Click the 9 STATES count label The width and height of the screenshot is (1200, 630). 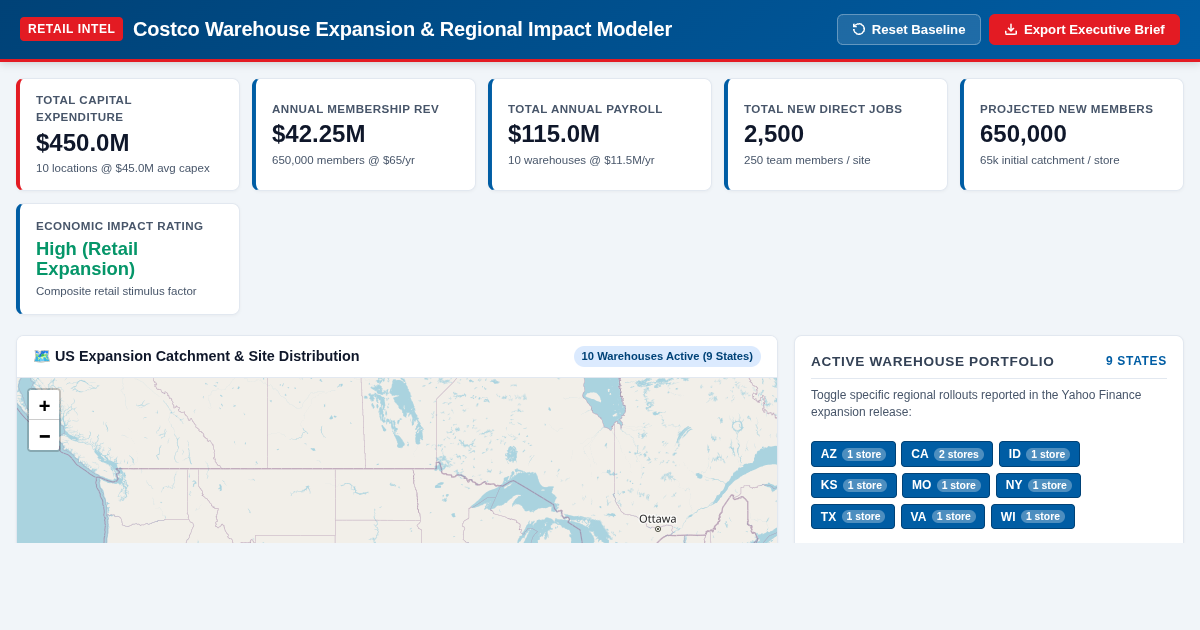1136,361
